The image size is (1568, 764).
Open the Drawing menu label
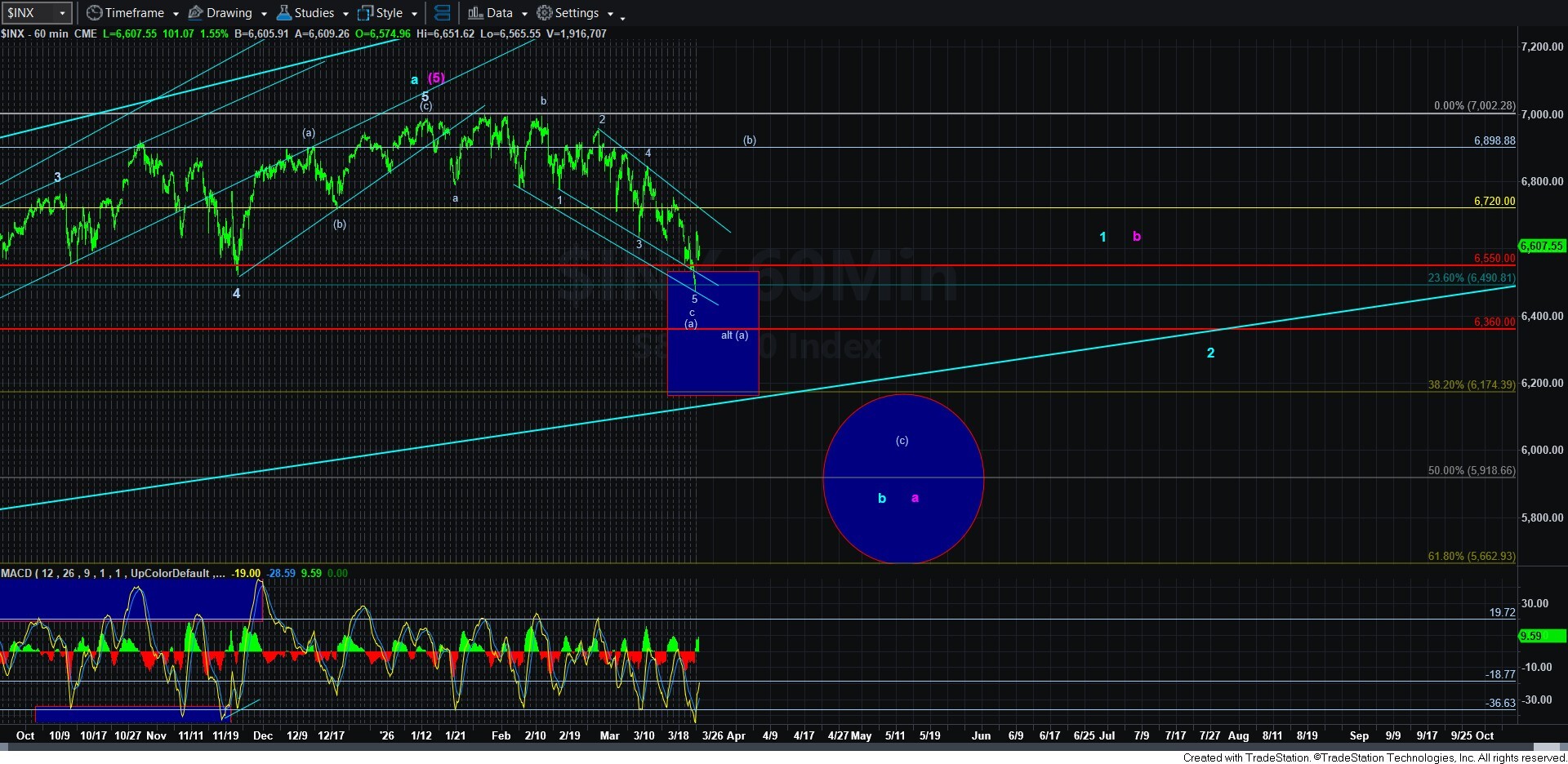pos(229,13)
